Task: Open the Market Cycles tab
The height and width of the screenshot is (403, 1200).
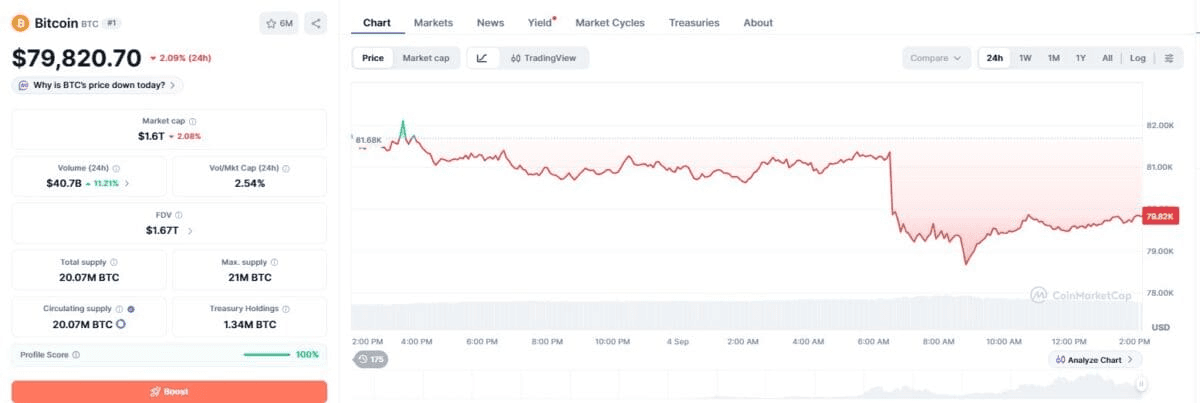Action: click(x=610, y=22)
